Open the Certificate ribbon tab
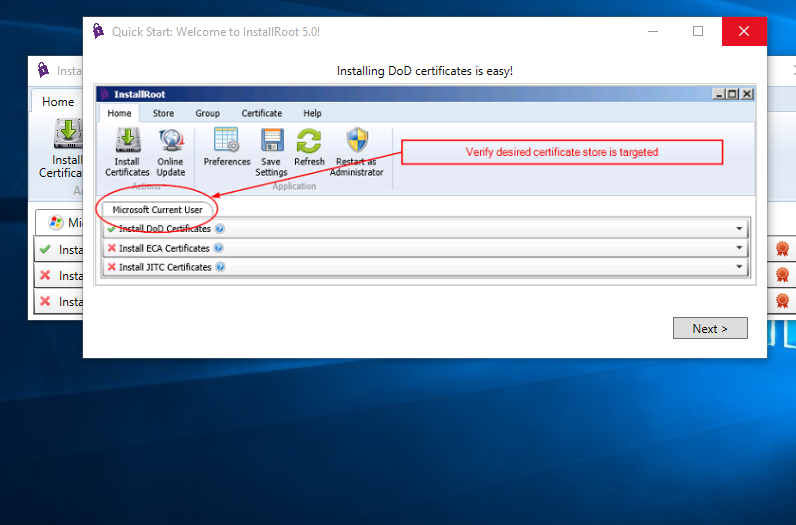The image size is (796, 525). [x=261, y=113]
